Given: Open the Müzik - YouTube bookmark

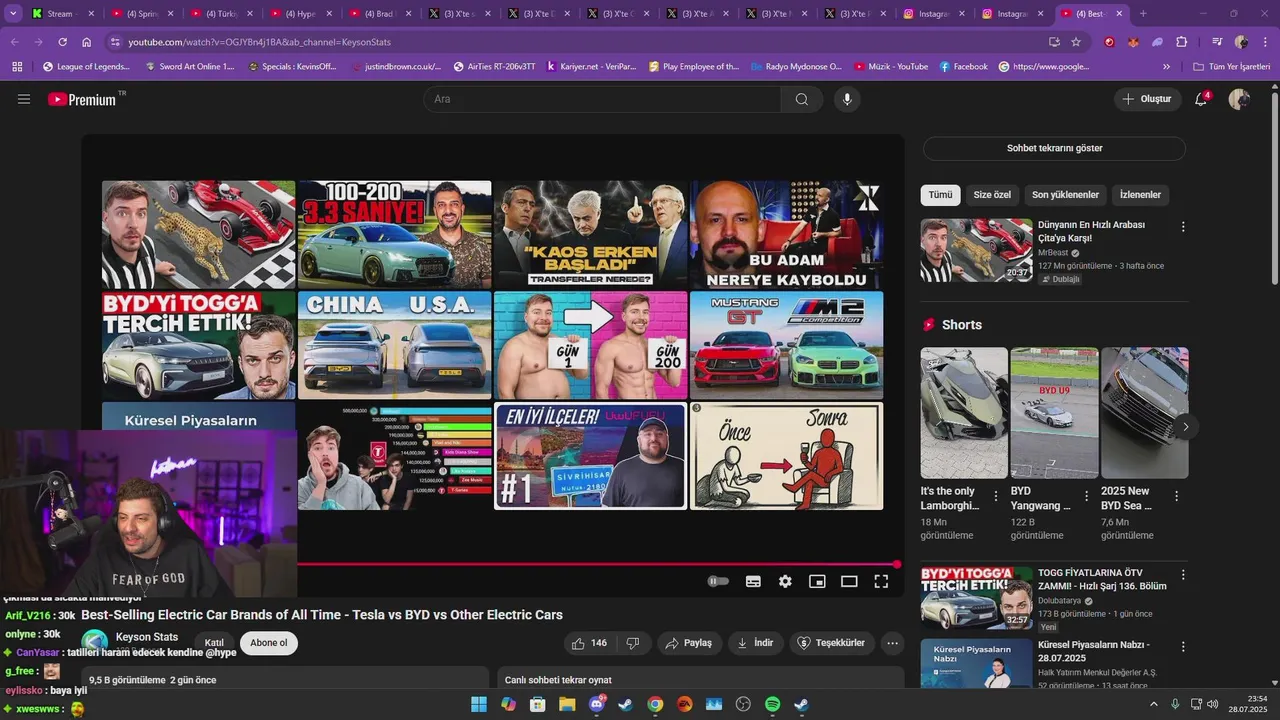Looking at the screenshot, I should pyautogui.click(x=890, y=66).
